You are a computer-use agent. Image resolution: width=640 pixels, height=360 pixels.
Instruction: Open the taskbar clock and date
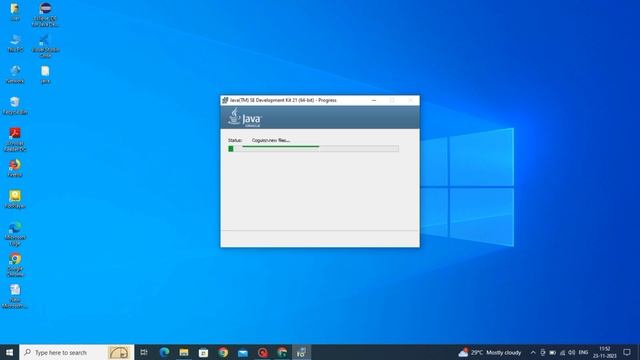[604, 352]
